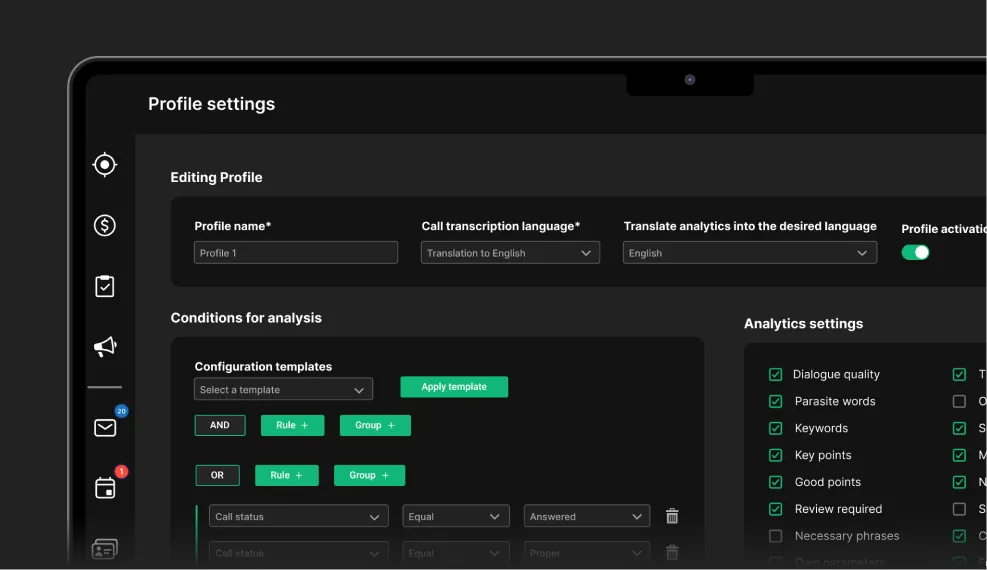Screen dimensions: 987x570
Task: Enable the Necessary phrases checkbox
Action: (x=775, y=536)
